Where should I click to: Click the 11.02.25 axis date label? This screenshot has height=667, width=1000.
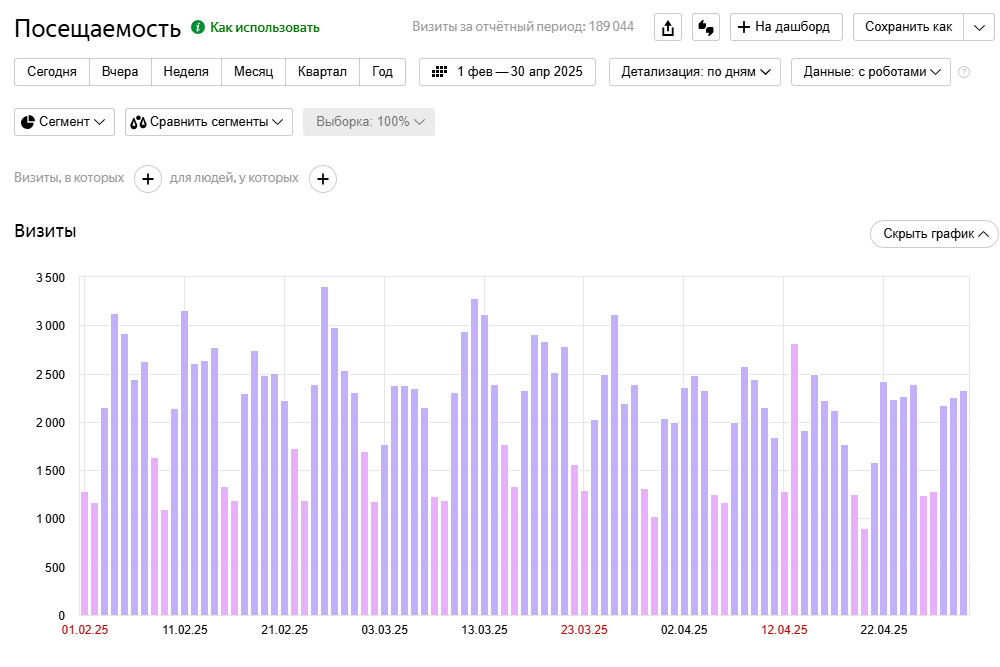tap(185, 630)
